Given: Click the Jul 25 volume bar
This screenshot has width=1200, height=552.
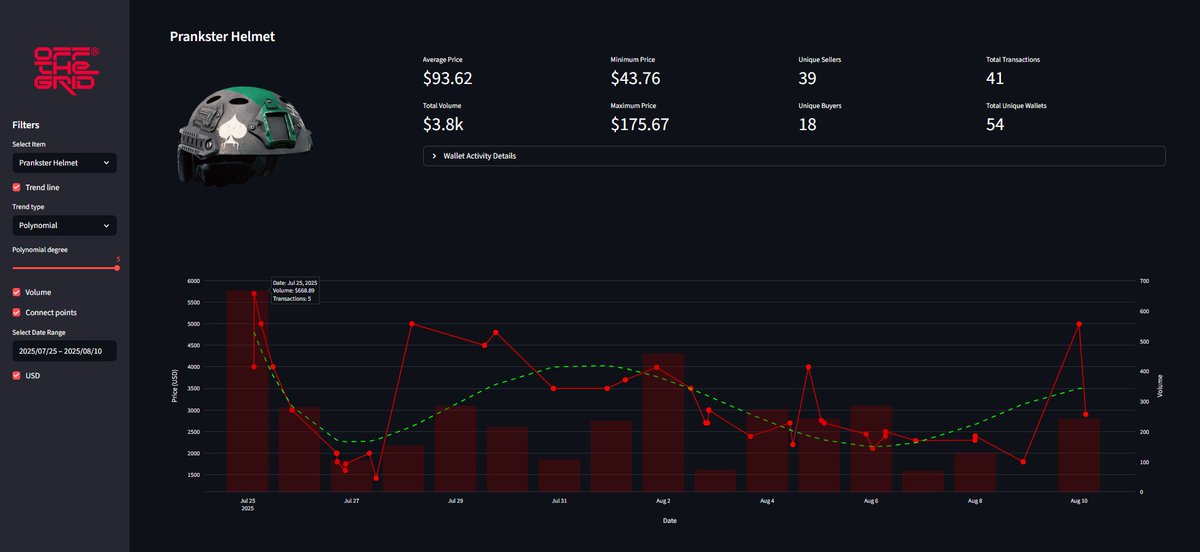Looking at the screenshot, I should tap(248, 391).
